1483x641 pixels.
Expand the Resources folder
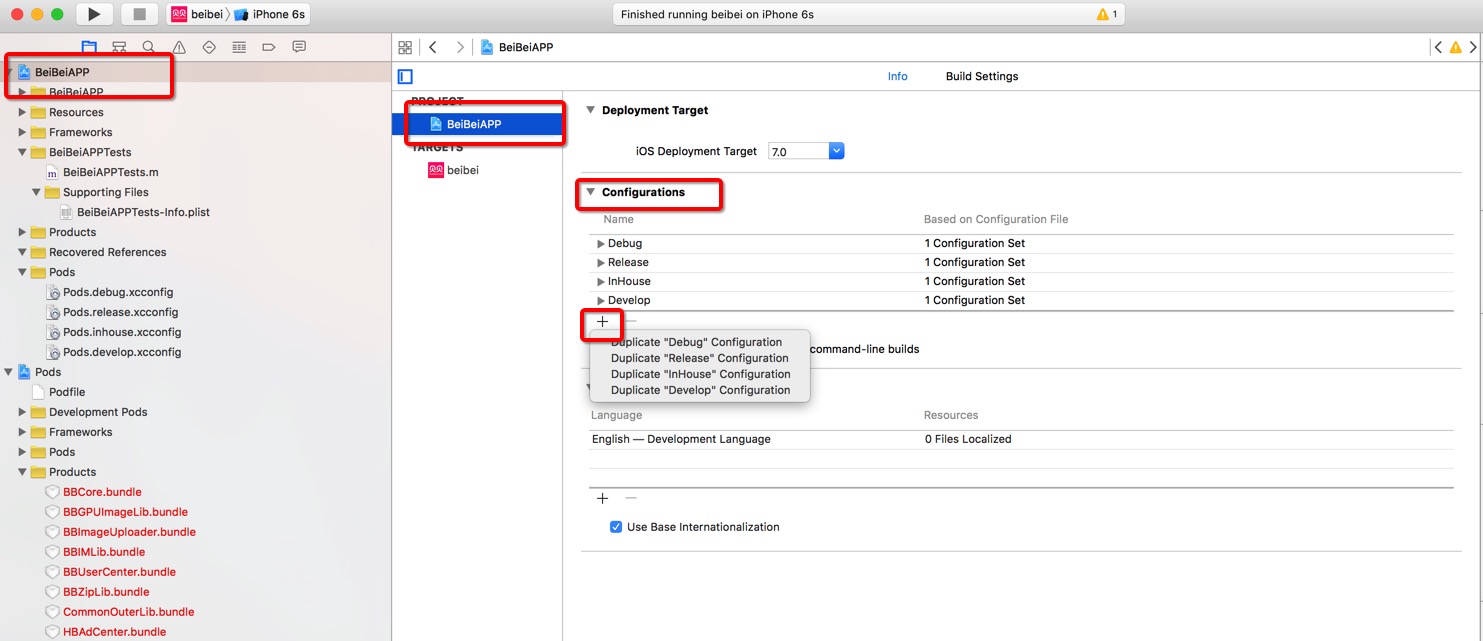tap(22, 112)
